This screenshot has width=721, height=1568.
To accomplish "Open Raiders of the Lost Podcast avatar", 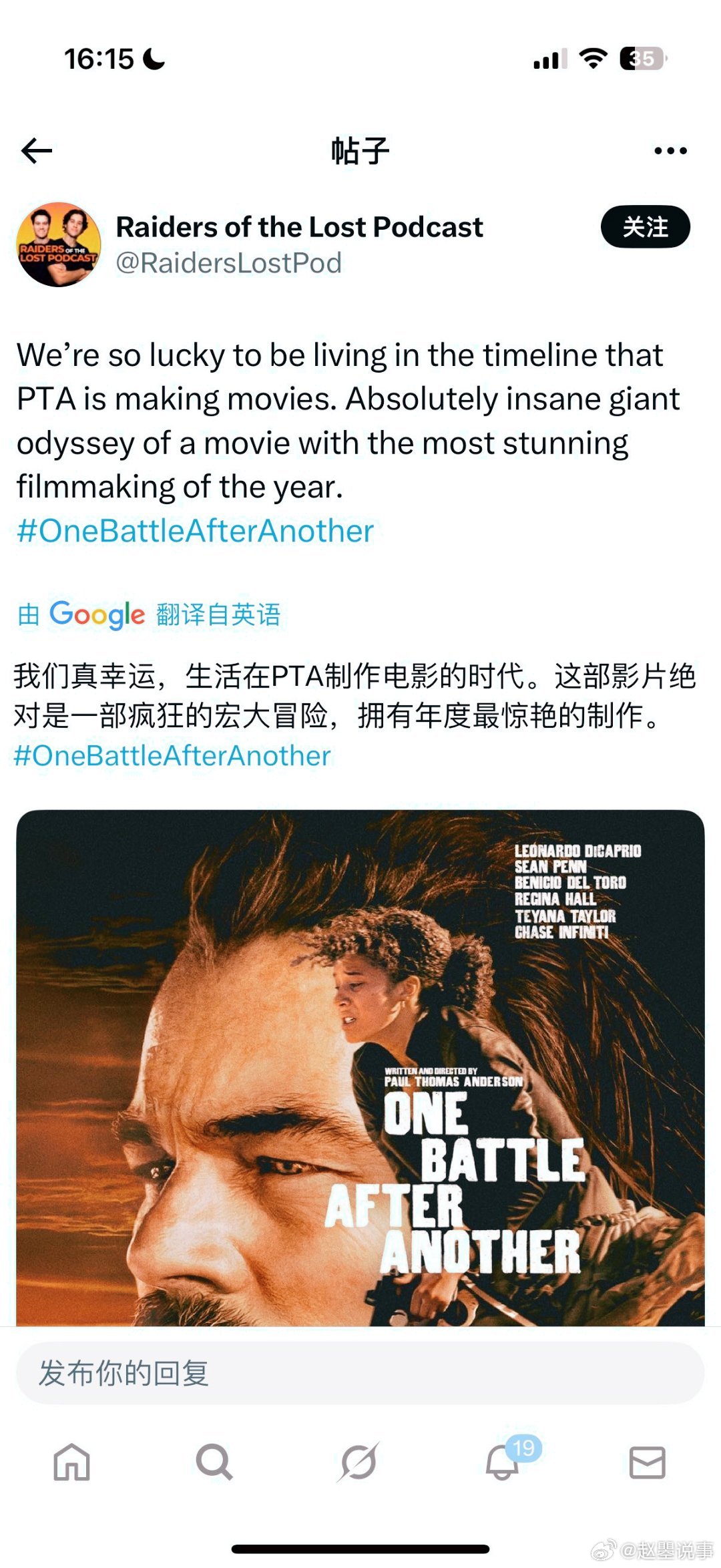I will click(x=59, y=244).
